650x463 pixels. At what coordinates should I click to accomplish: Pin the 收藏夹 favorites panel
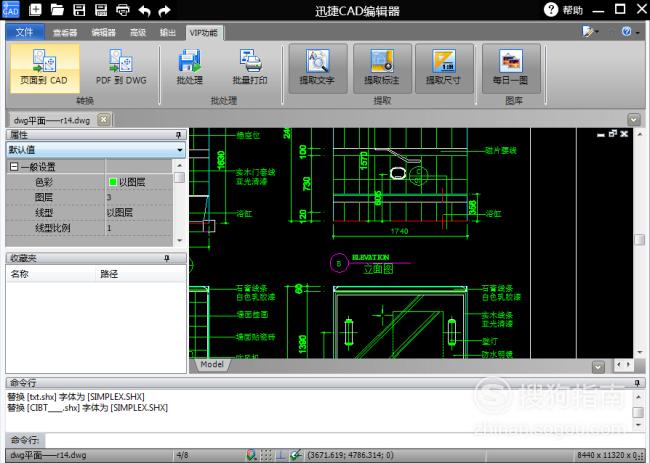point(166,258)
